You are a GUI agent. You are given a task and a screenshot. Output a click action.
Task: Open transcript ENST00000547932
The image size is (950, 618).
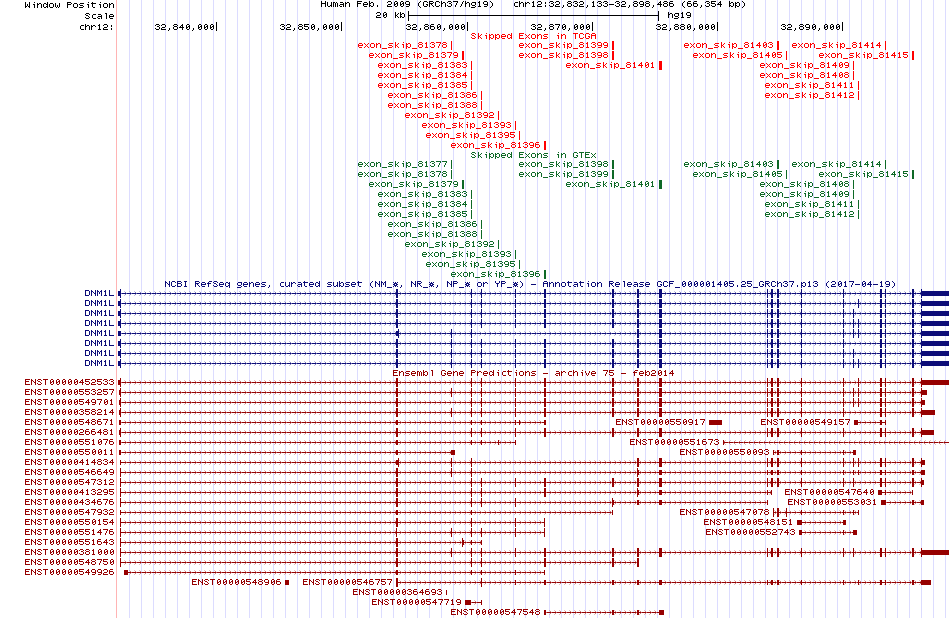(69, 512)
